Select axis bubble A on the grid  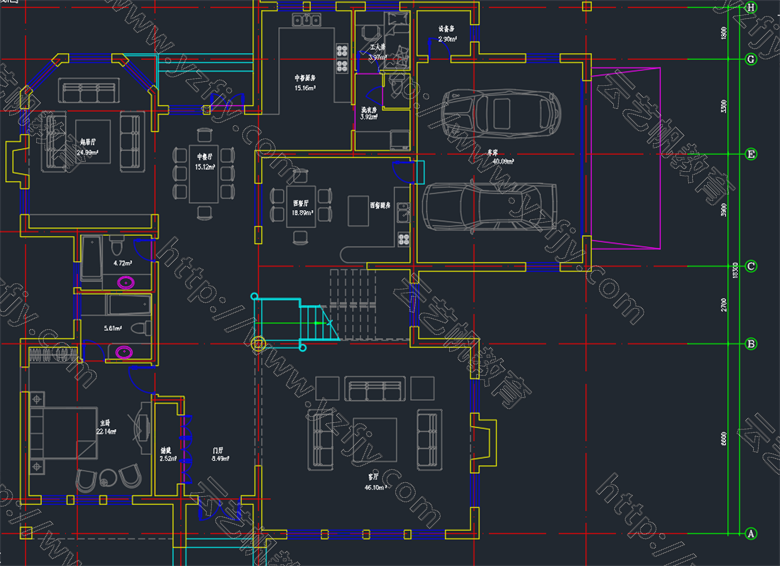[x=751, y=534]
